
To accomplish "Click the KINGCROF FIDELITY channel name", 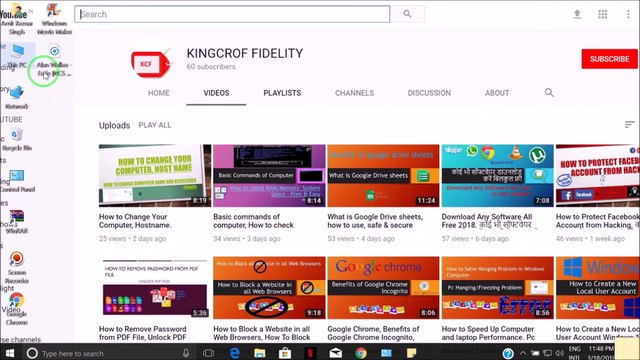I will (245, 53).
